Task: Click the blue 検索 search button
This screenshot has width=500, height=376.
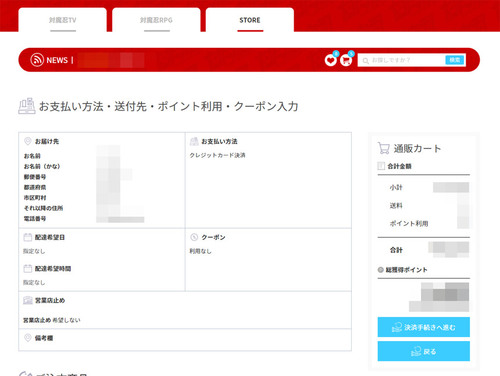Action: tap(455, 60)
